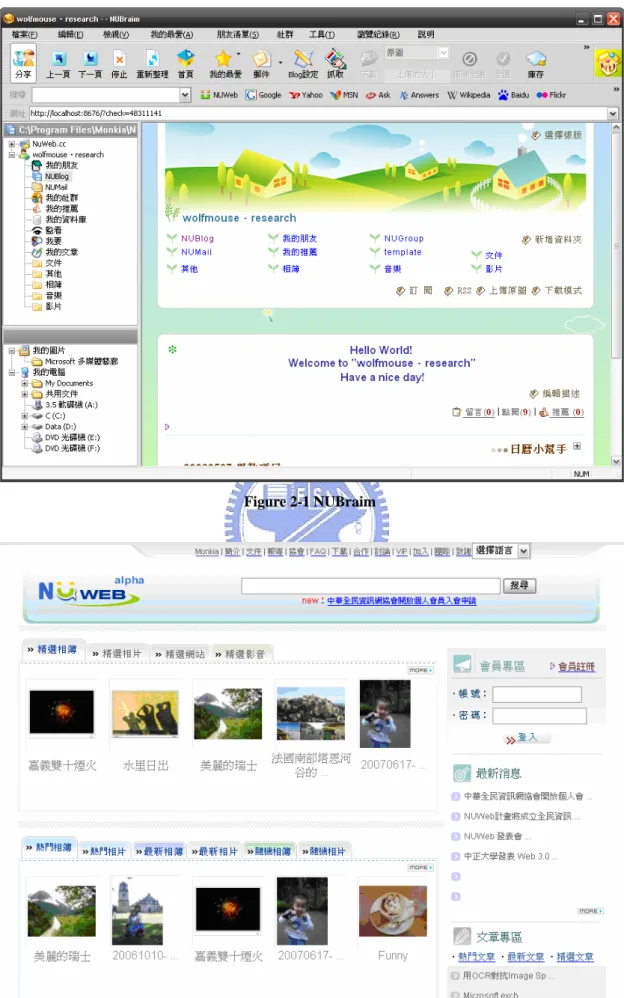Viewport: 624px width, 998px height.
Task: Click the 登入 login button
Action: point(527,738)
